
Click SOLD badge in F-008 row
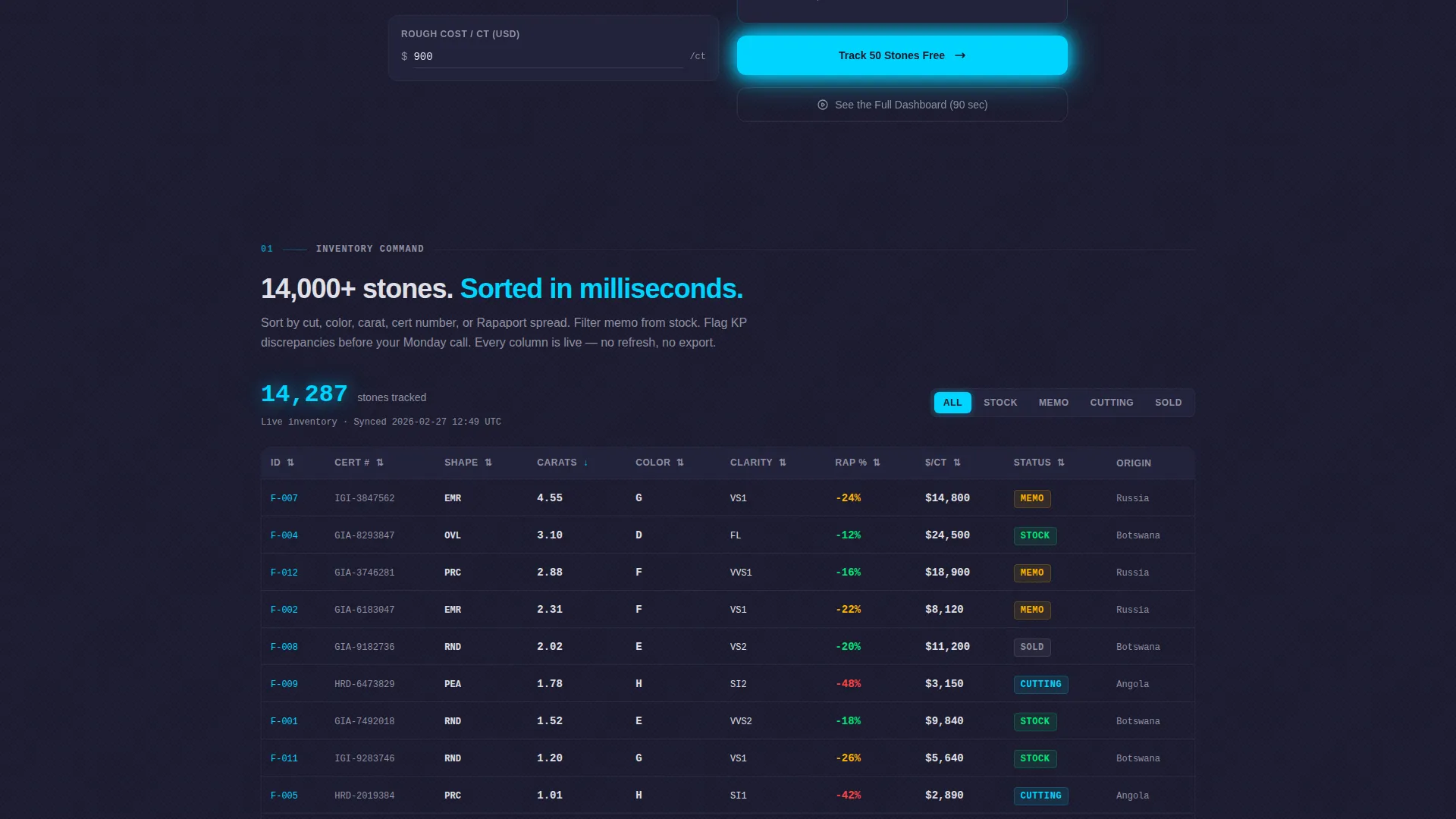pyautogui.click(x=1032, y=647)
